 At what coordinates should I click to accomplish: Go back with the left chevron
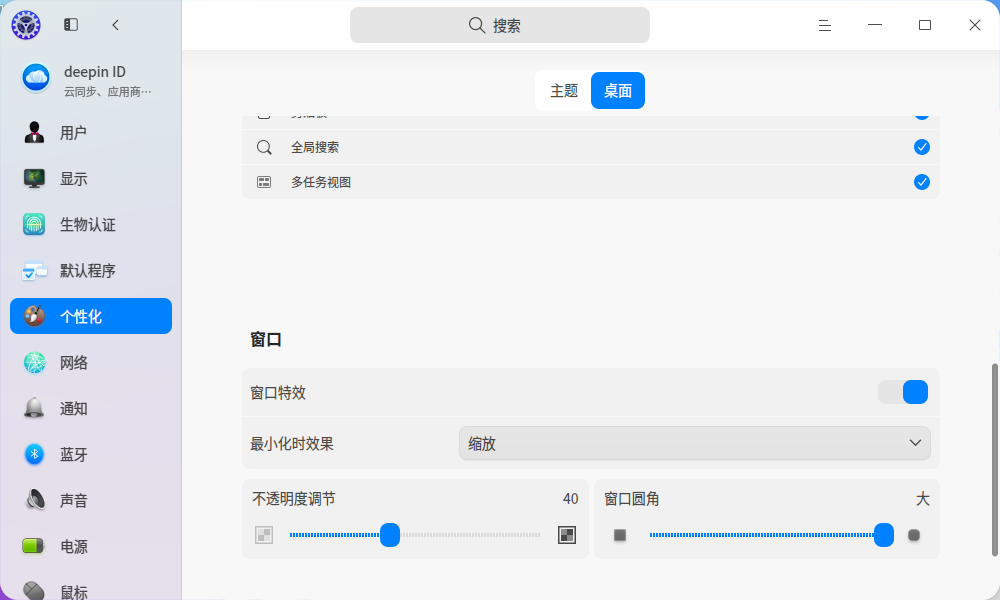(x=115, y=25)
